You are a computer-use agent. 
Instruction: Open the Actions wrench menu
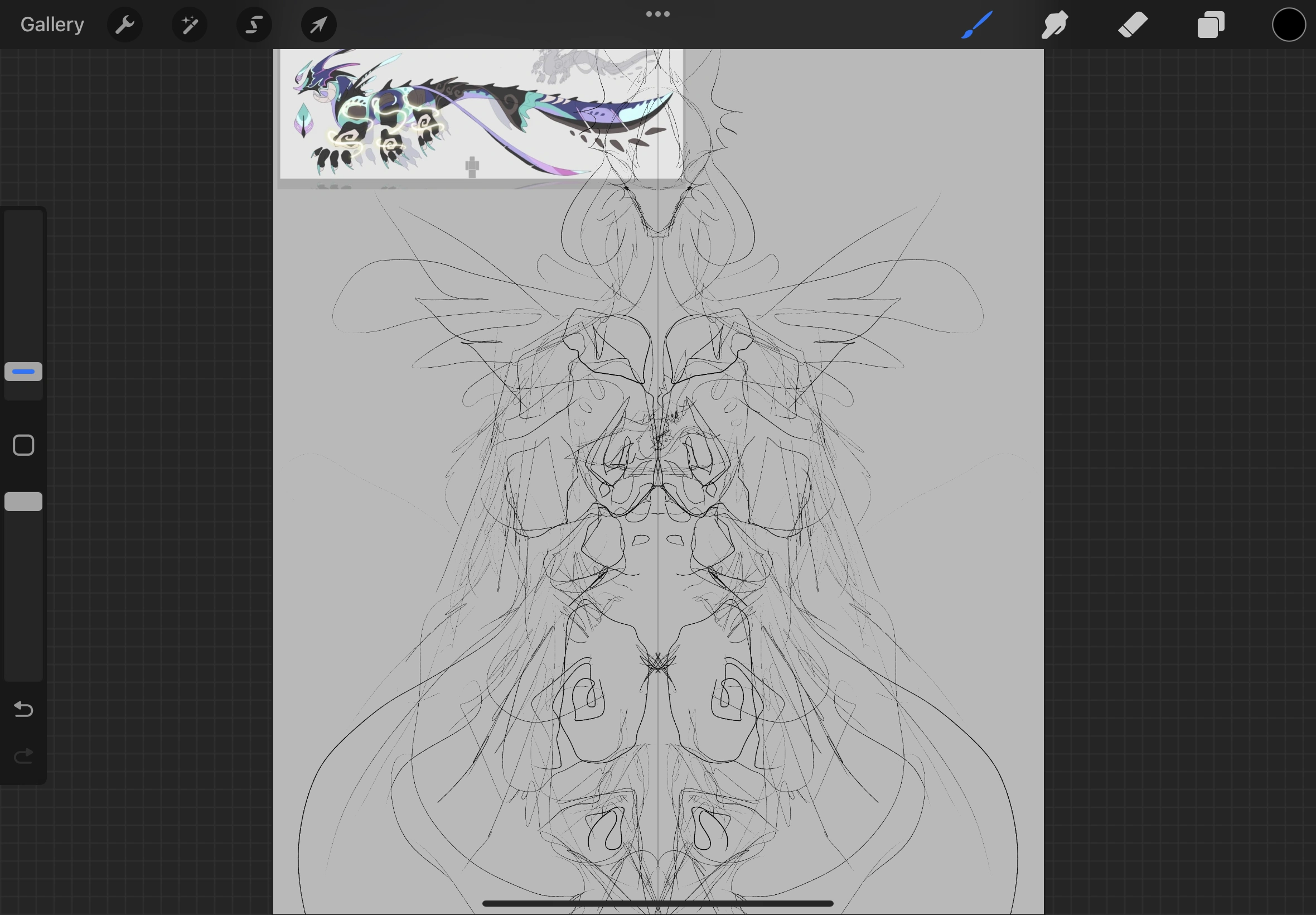pyautogui.click(x=124, y=25)
